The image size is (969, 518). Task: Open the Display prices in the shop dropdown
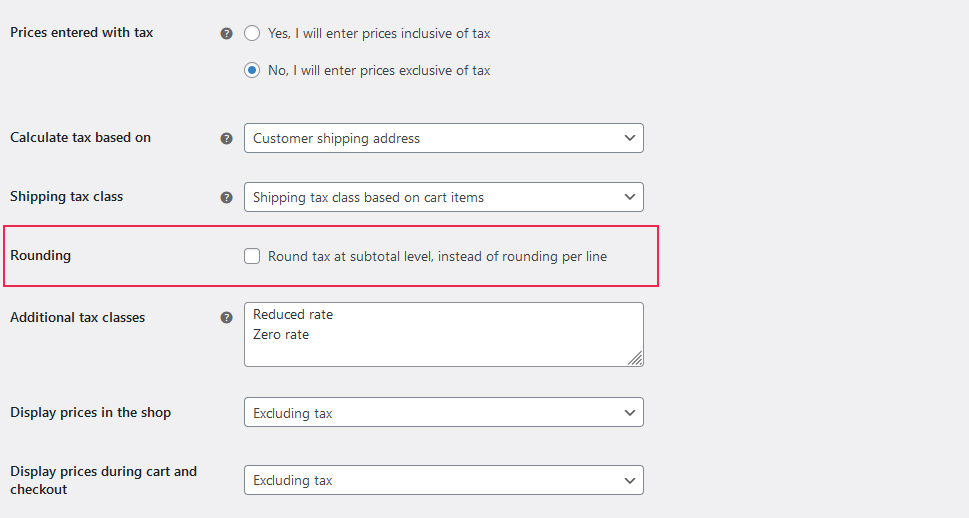tap(443, 413)
